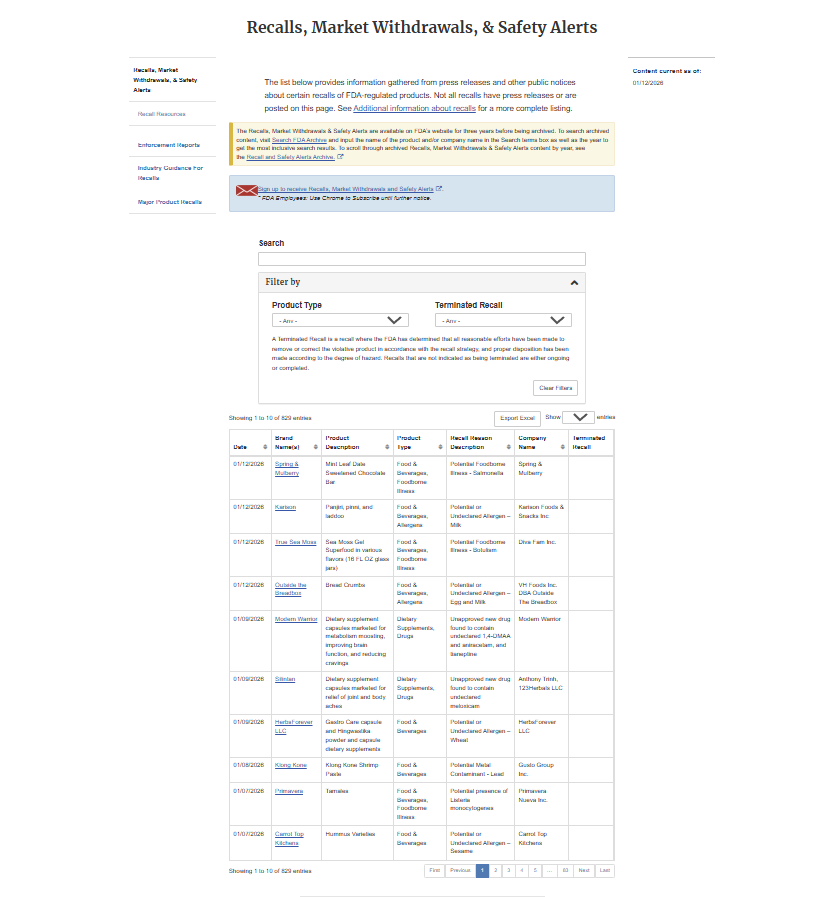The height and width of the screenshot is (897, 816).
Task: Click the First pagination button
Action: click(435, 871)
